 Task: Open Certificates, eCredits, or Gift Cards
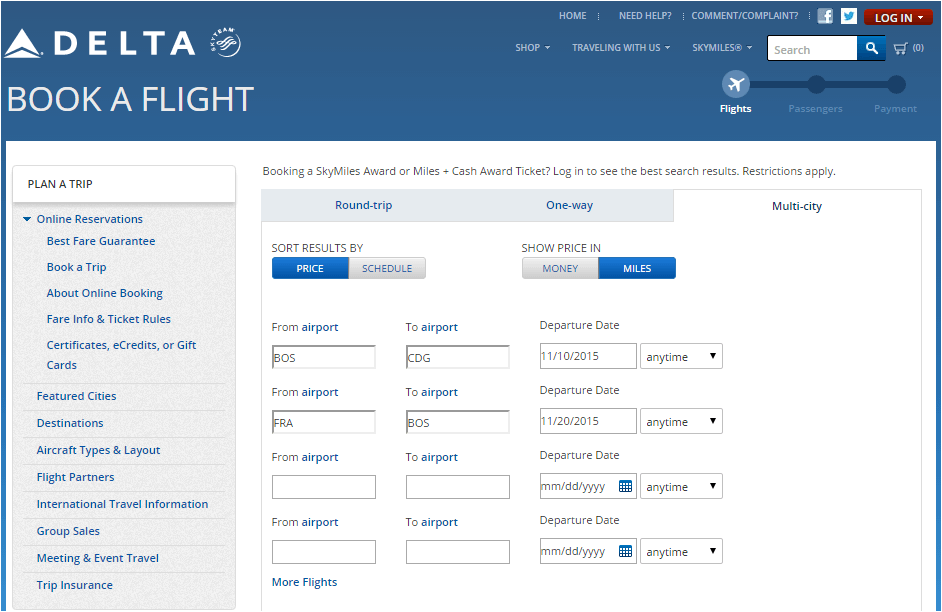point(121,355)
